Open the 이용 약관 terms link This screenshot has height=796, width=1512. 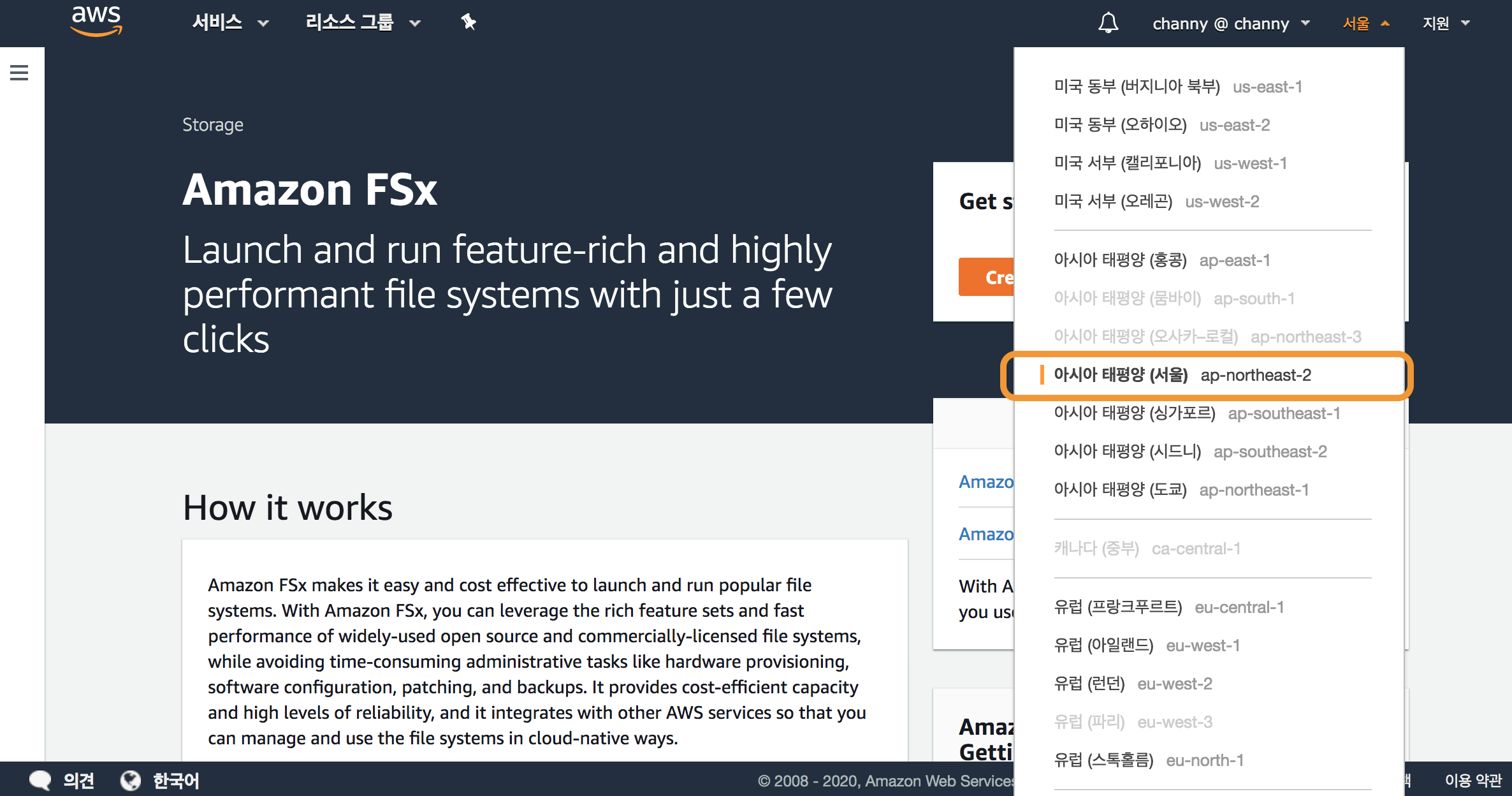coord(1473,780)
